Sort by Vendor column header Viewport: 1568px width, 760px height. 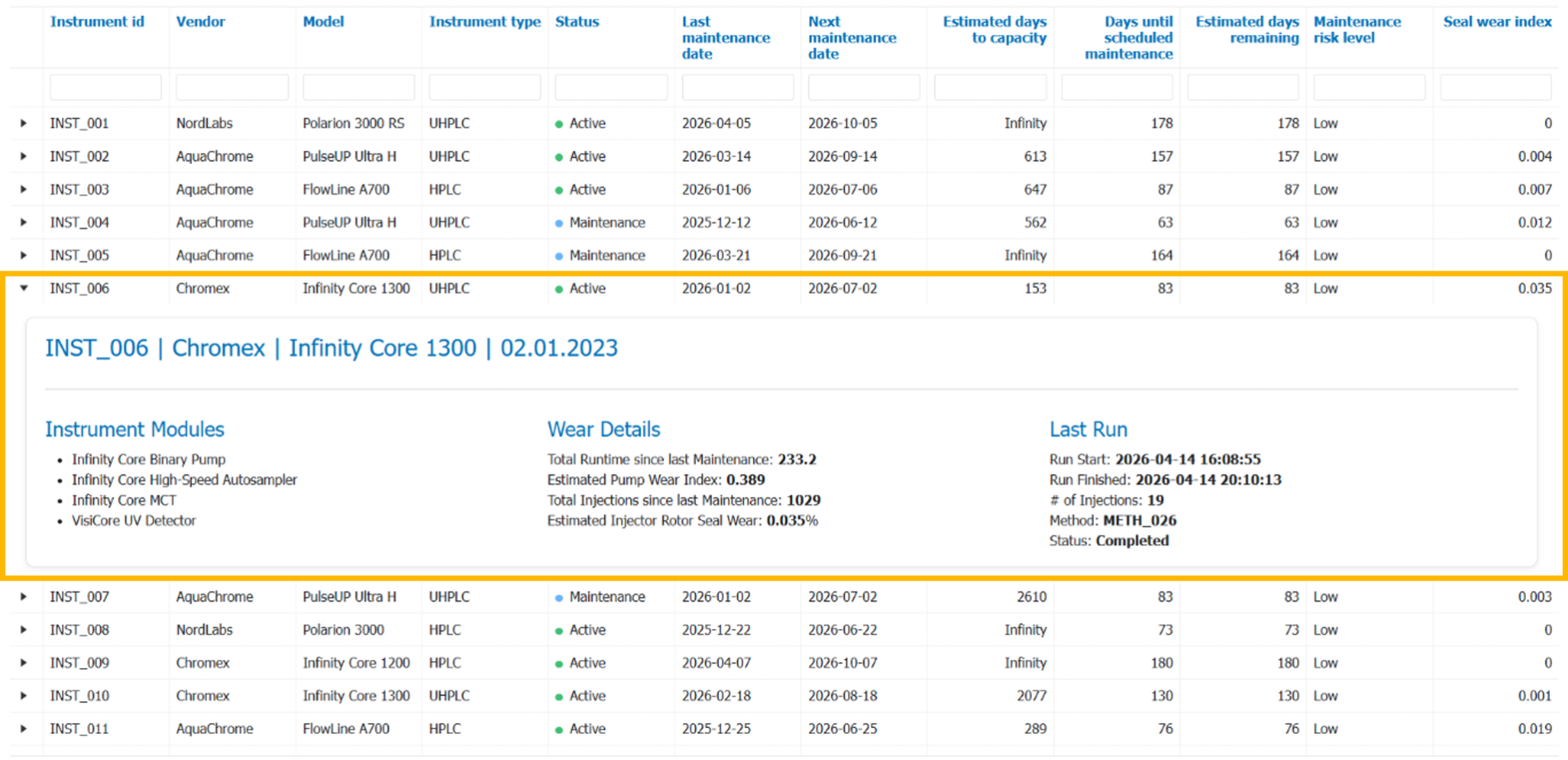click(201, 21)
